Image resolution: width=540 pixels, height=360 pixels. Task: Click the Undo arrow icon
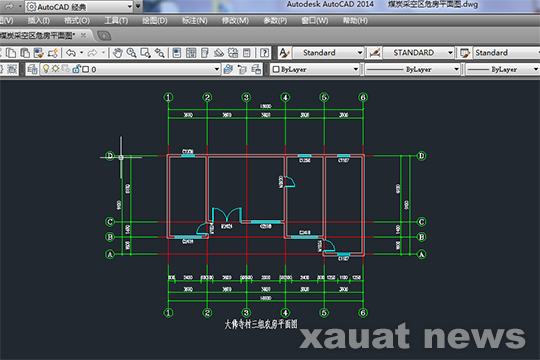click(x=71, y=53)
